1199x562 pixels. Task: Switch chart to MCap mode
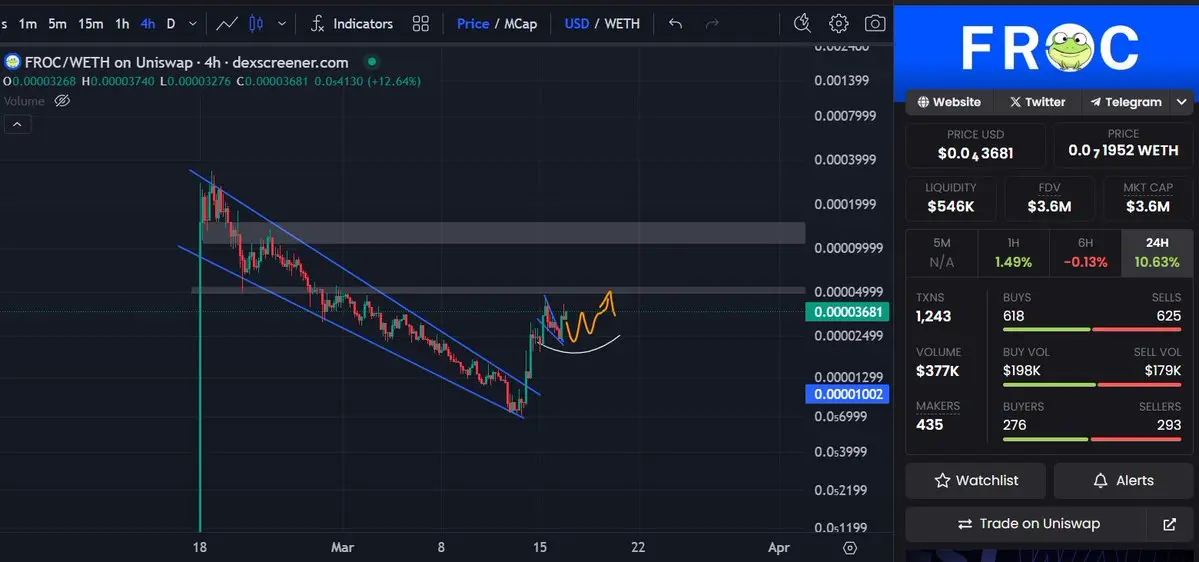pyautogui.click(x=521, y=24)
